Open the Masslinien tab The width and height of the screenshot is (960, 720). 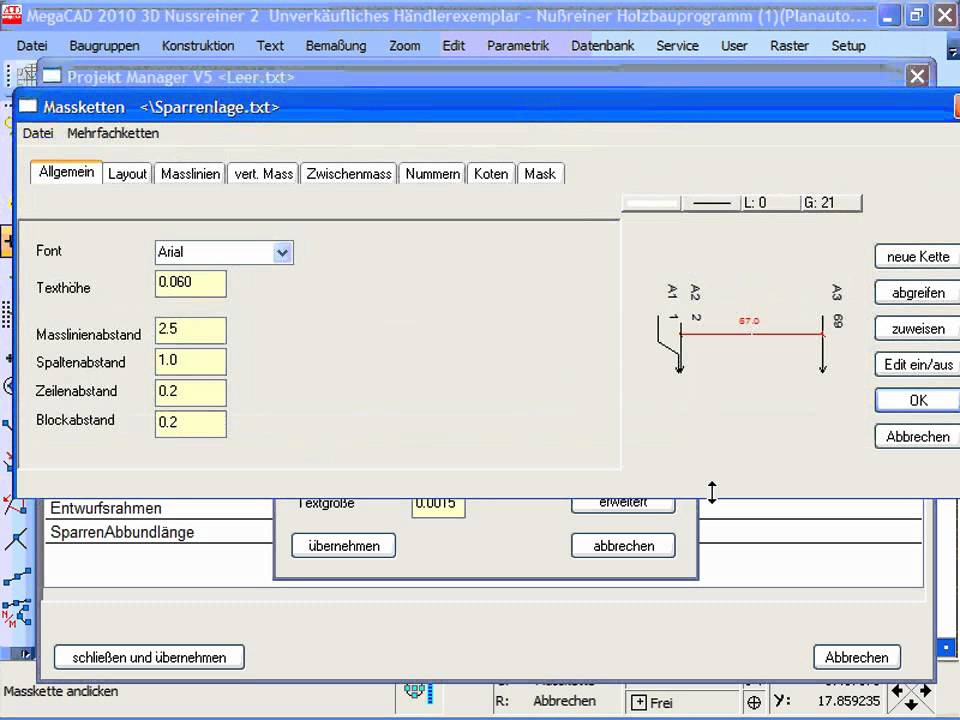coord(190,174)
